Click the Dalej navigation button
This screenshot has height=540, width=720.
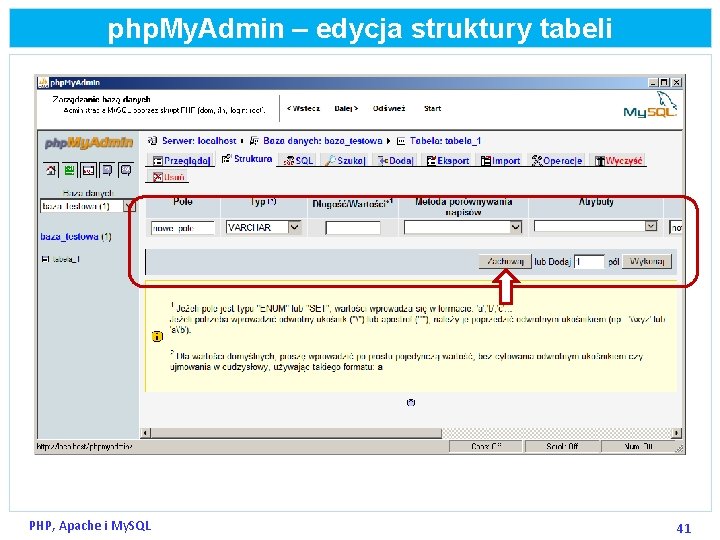point(346,108)
